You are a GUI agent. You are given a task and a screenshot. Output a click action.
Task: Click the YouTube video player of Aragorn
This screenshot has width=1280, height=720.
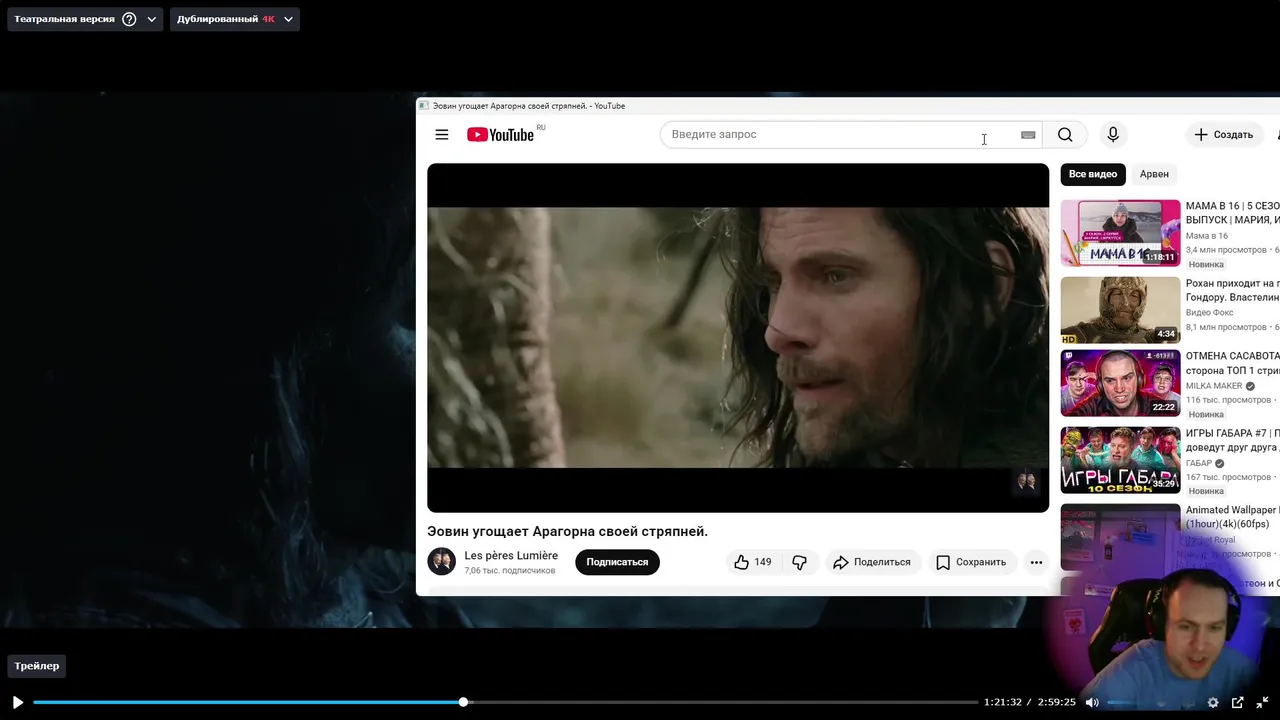738,338
